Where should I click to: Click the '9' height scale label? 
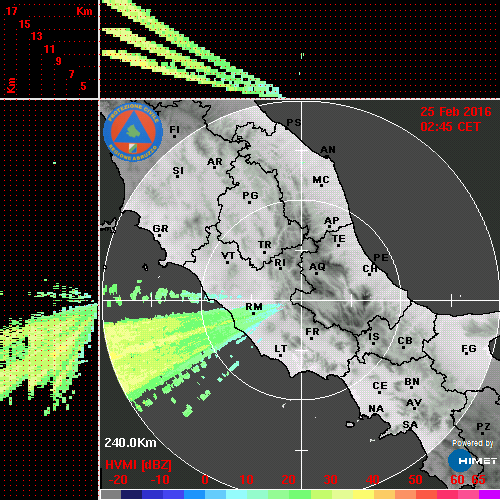[58, 61]
